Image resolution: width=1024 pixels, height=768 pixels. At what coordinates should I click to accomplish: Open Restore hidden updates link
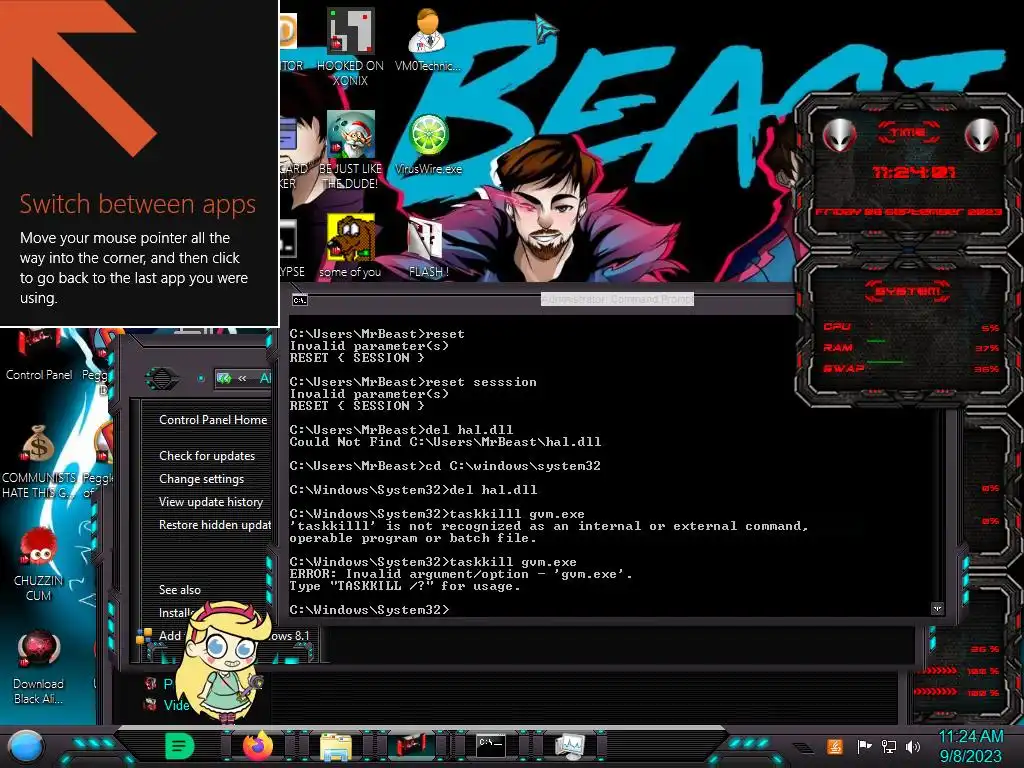pyautogui.click(x=214, y=524)
